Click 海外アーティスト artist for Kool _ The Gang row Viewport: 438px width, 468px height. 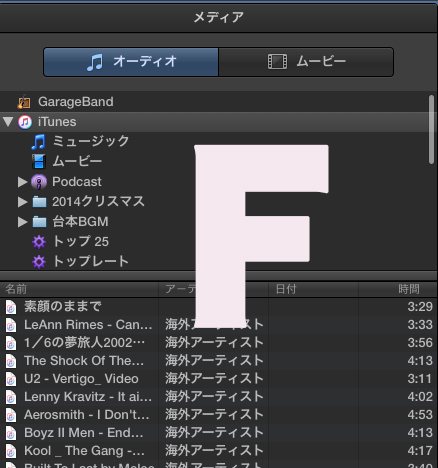(x=214, y=451)
